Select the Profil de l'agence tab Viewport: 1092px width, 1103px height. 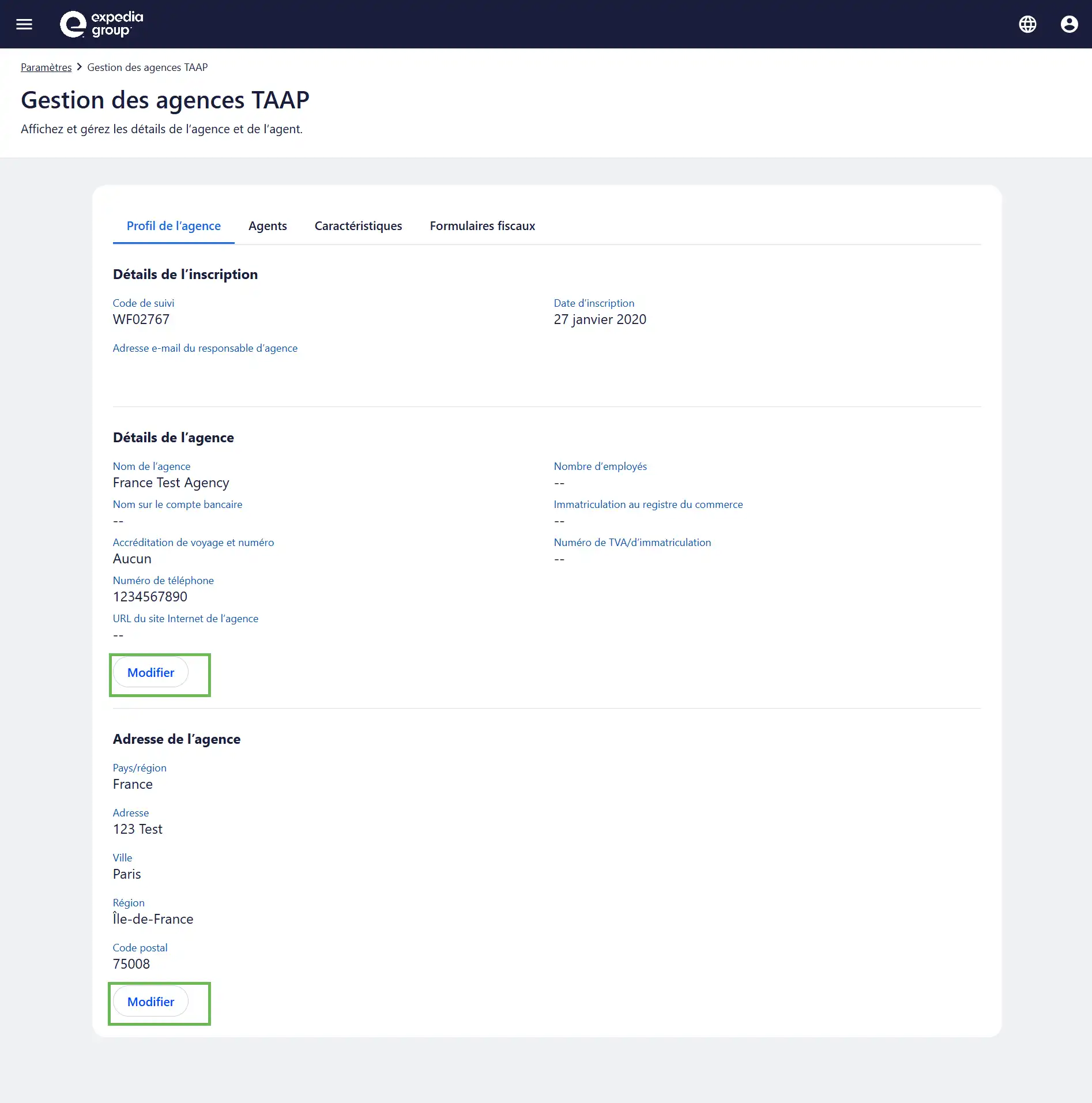click(x=174, y=226)
